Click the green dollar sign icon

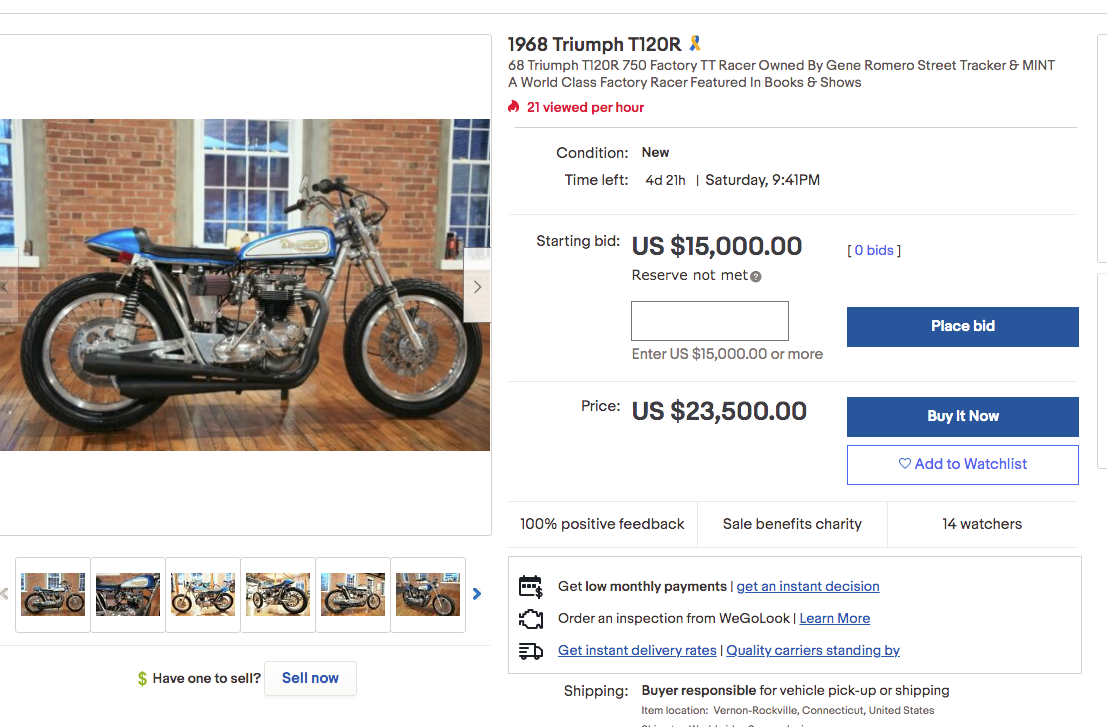[x=142, y=679]
